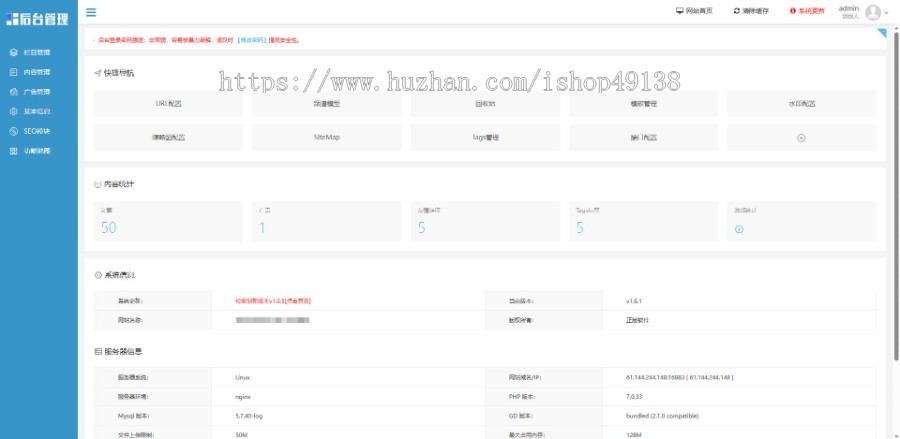Click the blurred site name value
The image size is (900, 439).
(x=272, y=320)
